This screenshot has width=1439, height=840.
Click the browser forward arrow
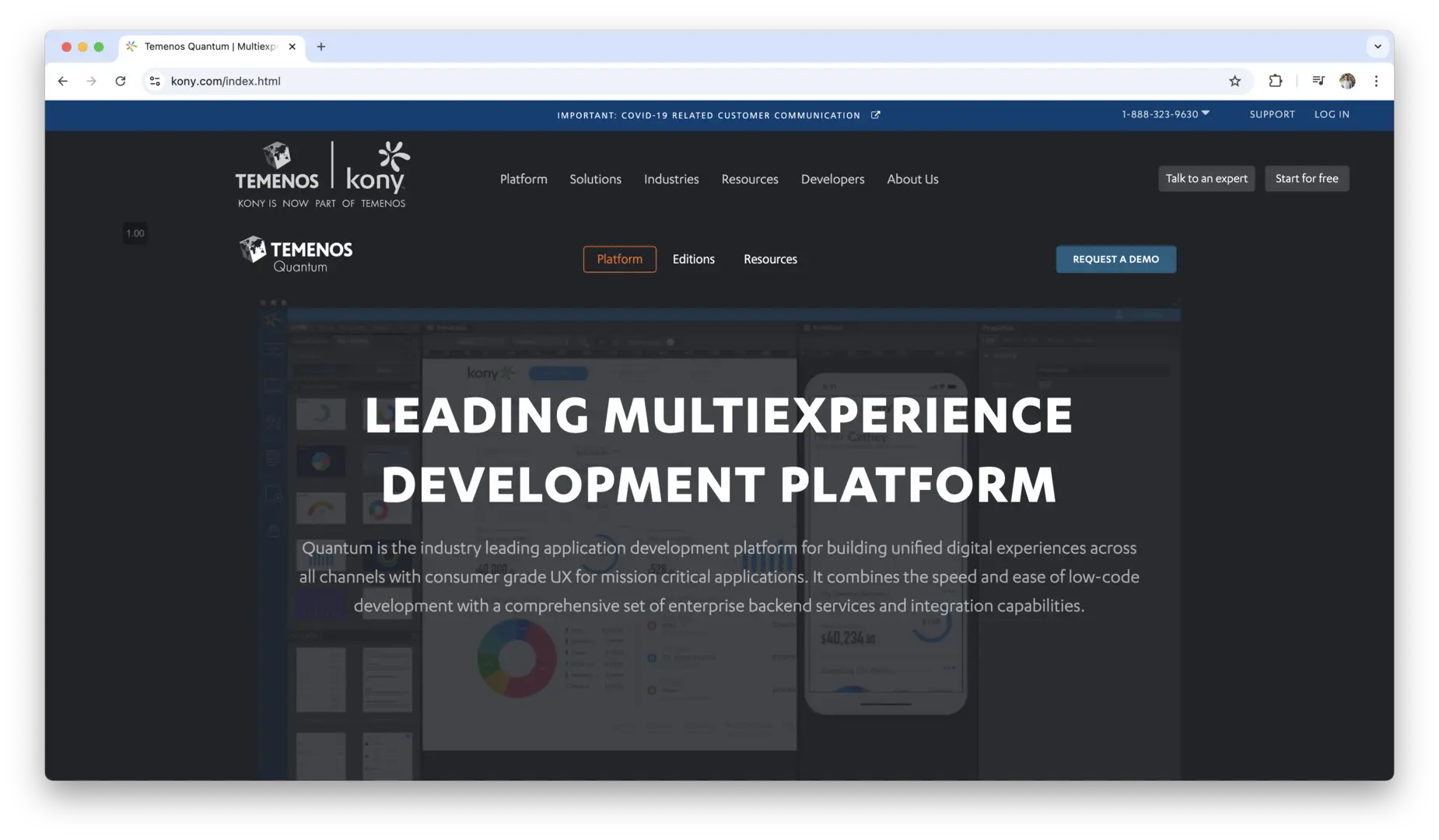92,81
